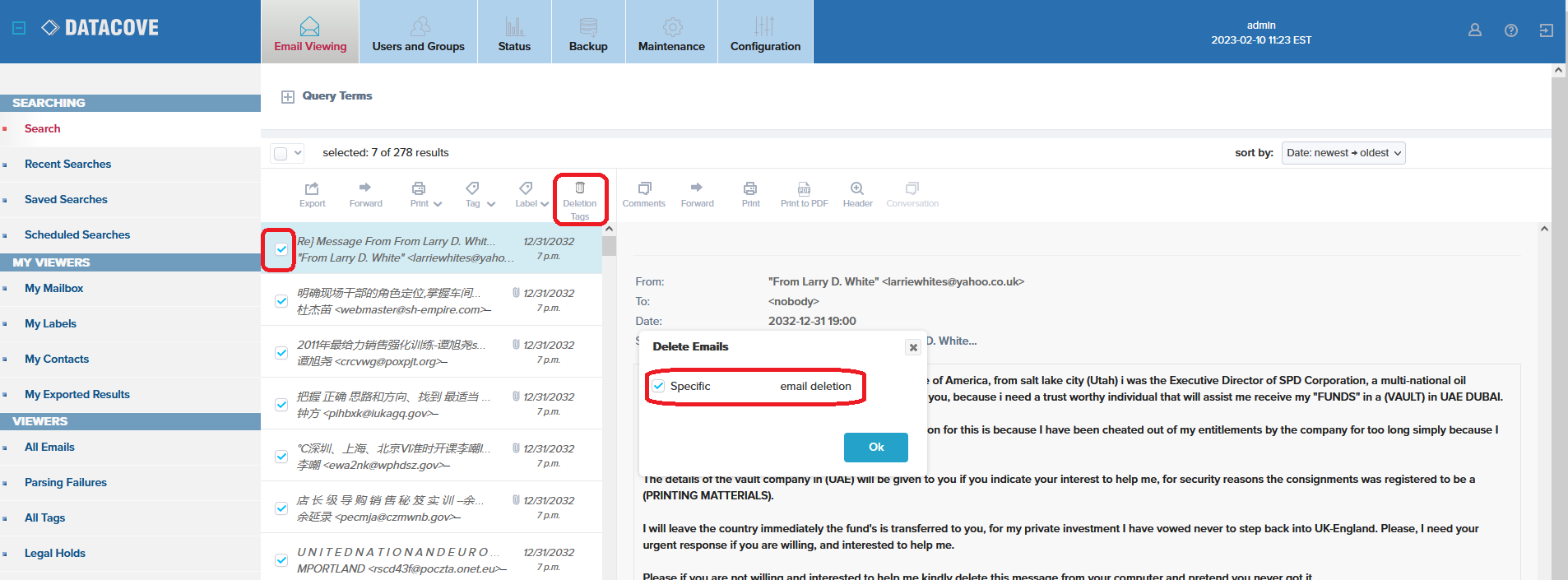The height and width of the screenshot is (580, 1568).
Task: Click the Export icon in email toolbar
Action: pos(312,188)
